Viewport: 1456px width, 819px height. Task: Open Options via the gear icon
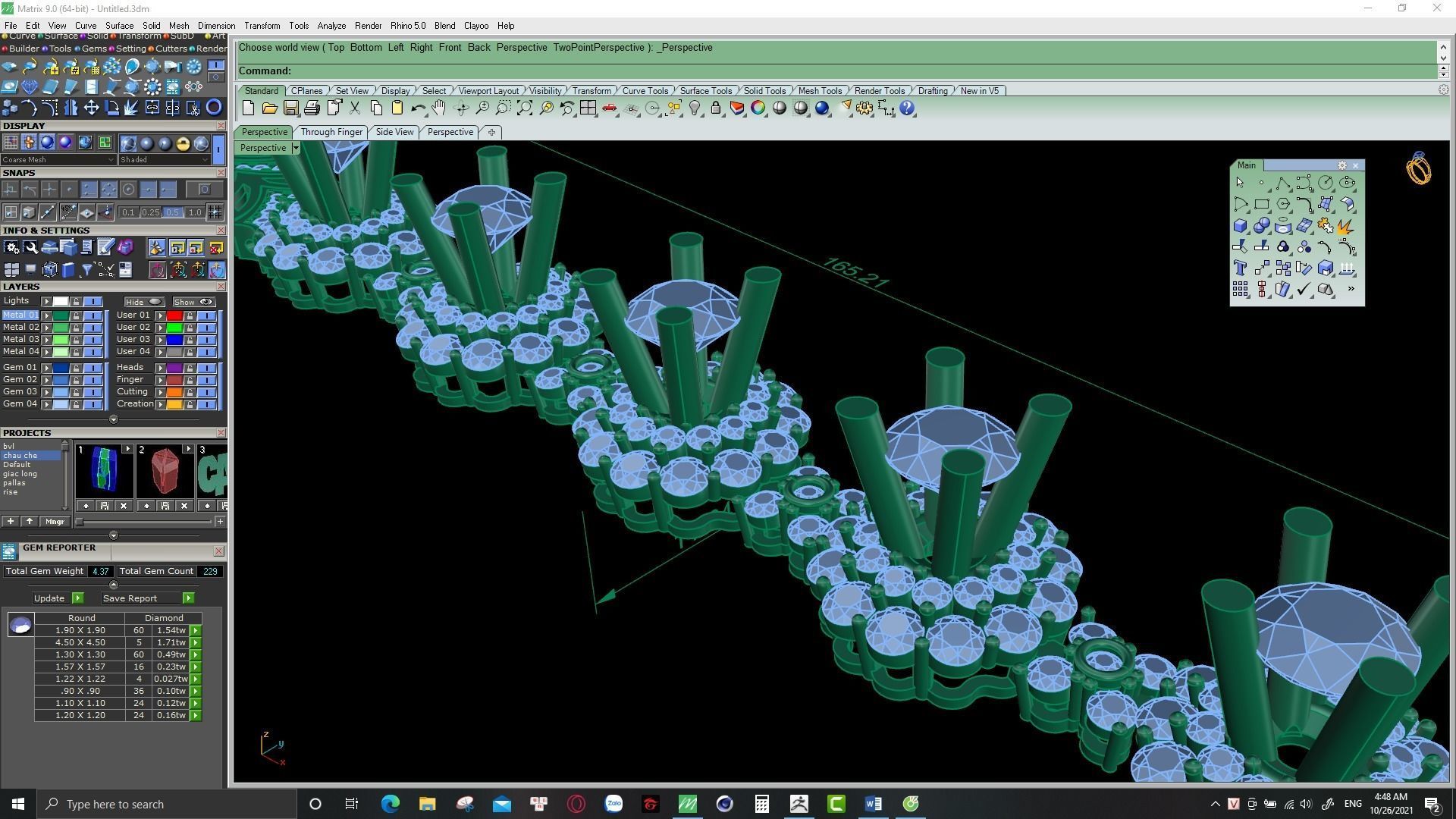[864, 108]
